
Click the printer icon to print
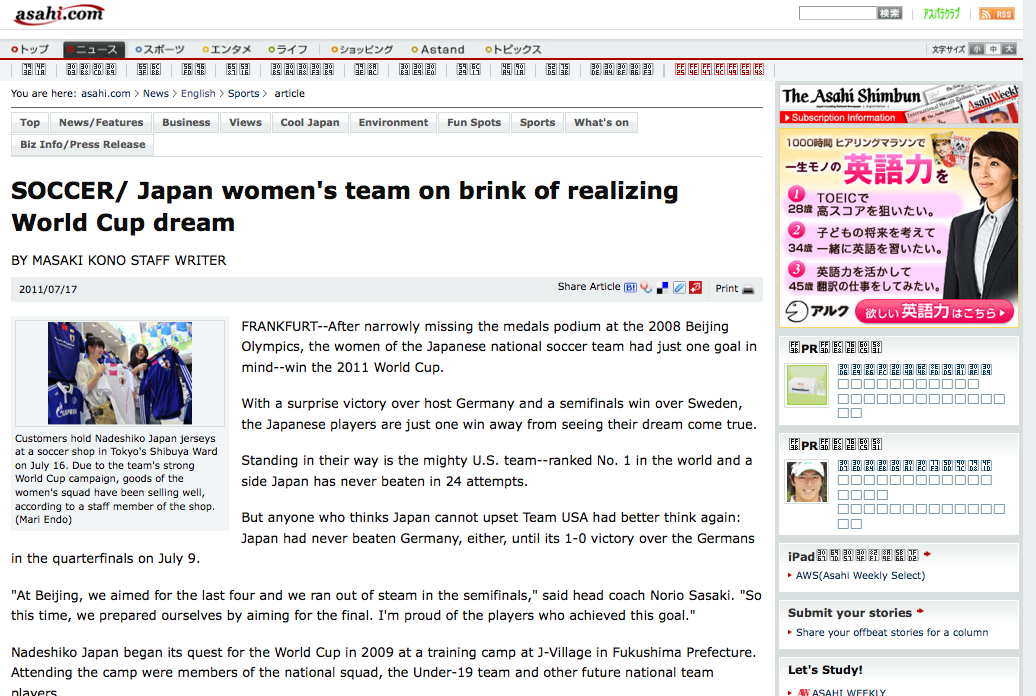(x=748, y=289)
